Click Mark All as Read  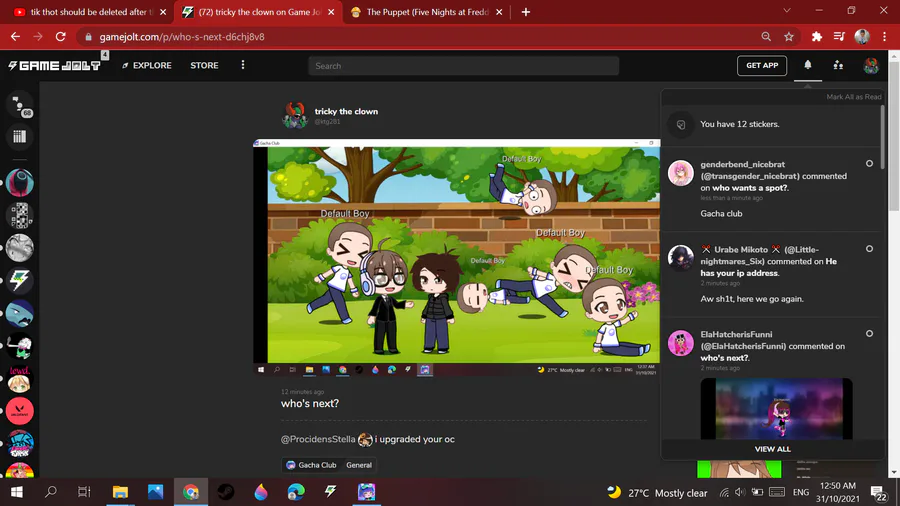click(x=854, y=97)
